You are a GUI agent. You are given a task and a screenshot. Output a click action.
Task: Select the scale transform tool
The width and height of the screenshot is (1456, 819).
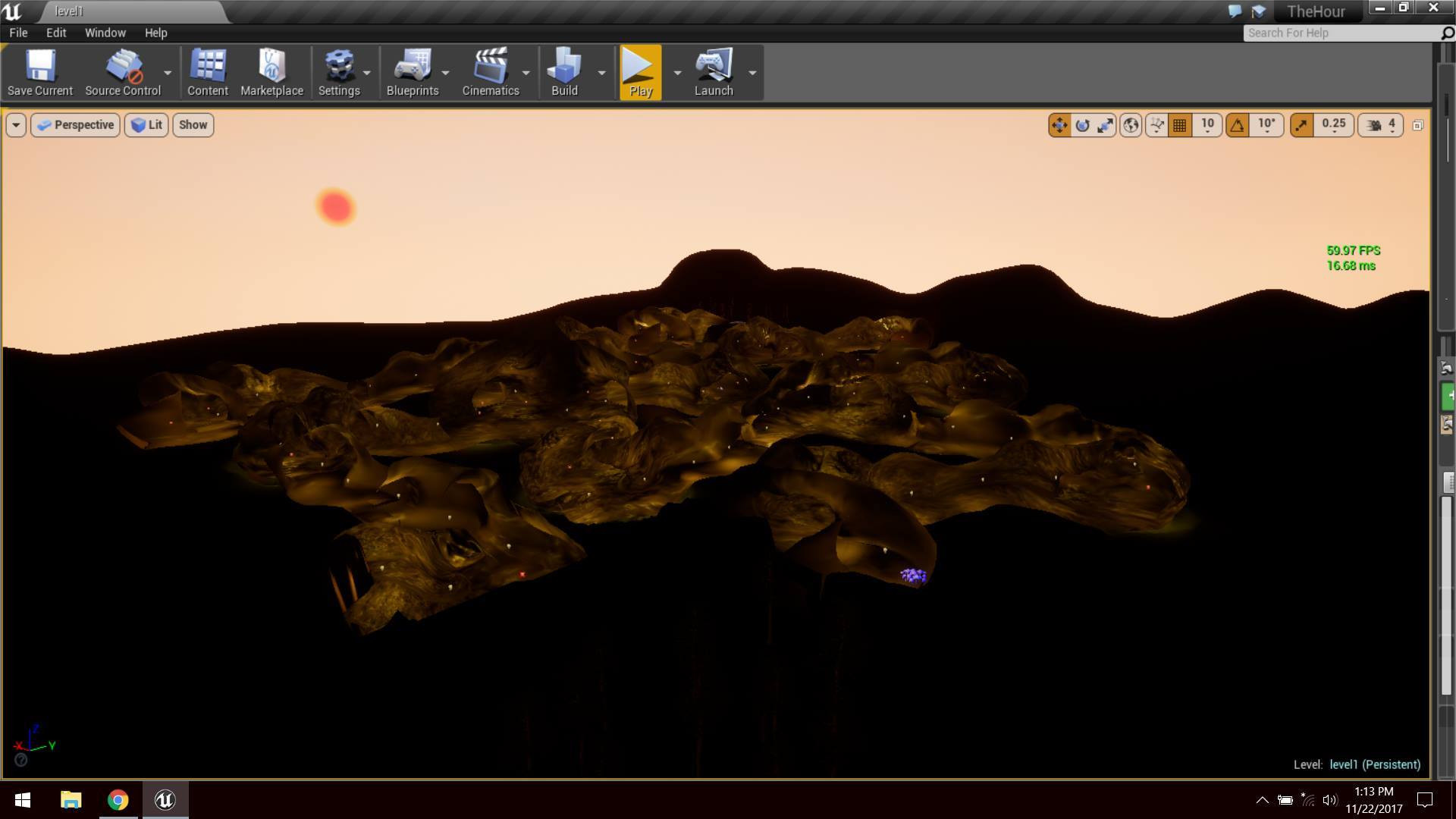pyautogui.click(x=1105, y=125)
